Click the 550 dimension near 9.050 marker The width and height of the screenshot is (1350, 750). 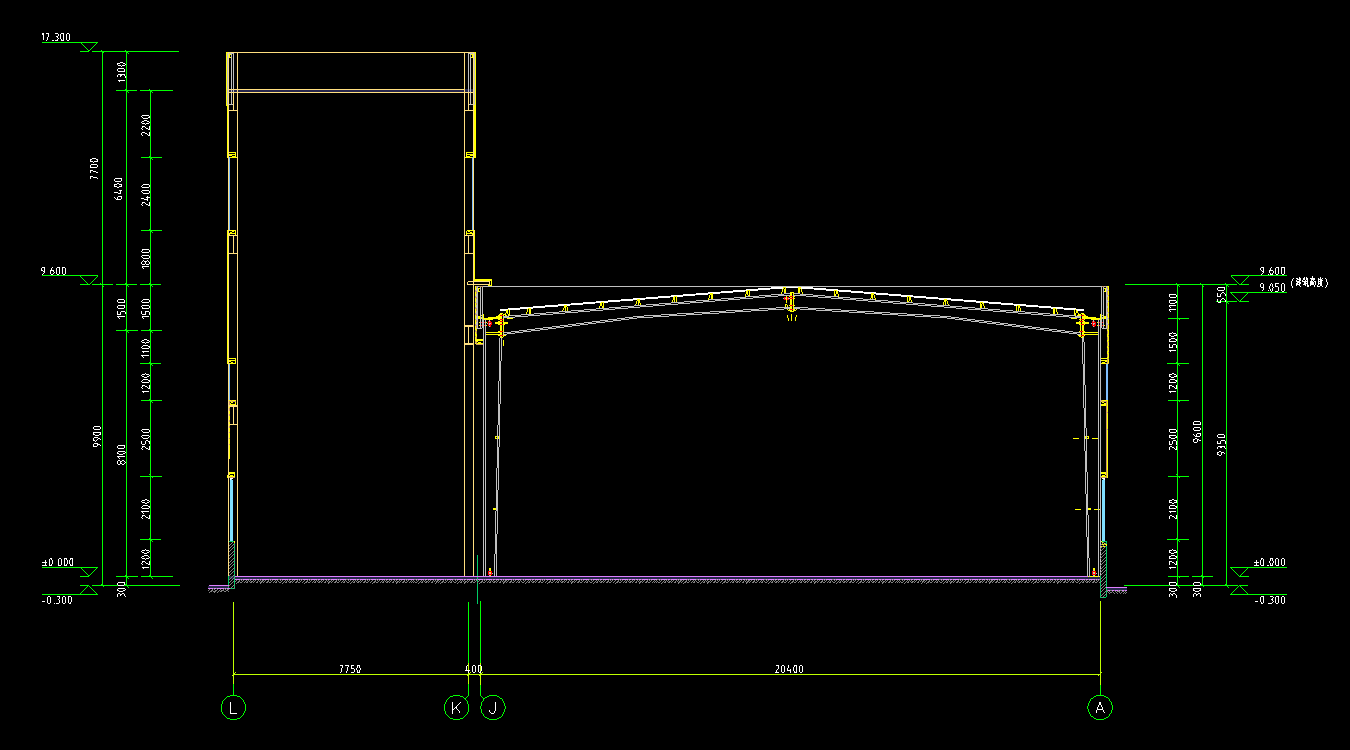pyautogui.click(x=1221, y=294)
